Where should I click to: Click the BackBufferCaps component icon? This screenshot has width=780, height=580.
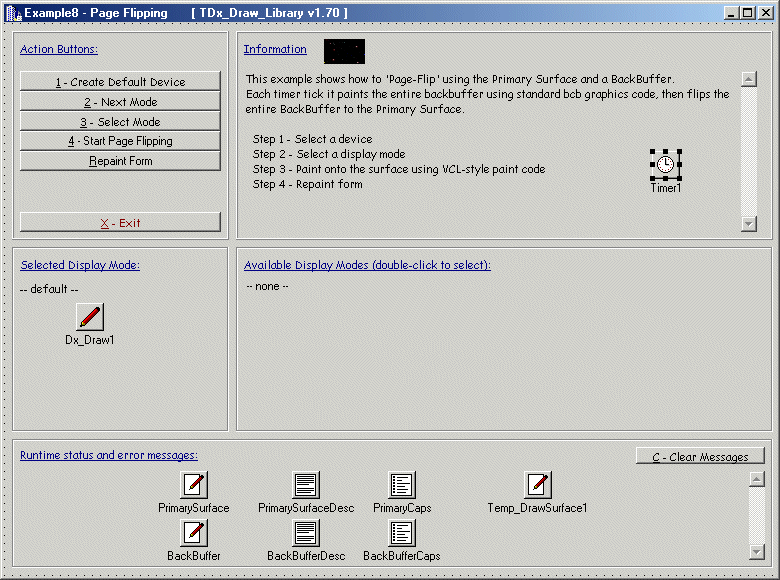(x=402, y=533)
